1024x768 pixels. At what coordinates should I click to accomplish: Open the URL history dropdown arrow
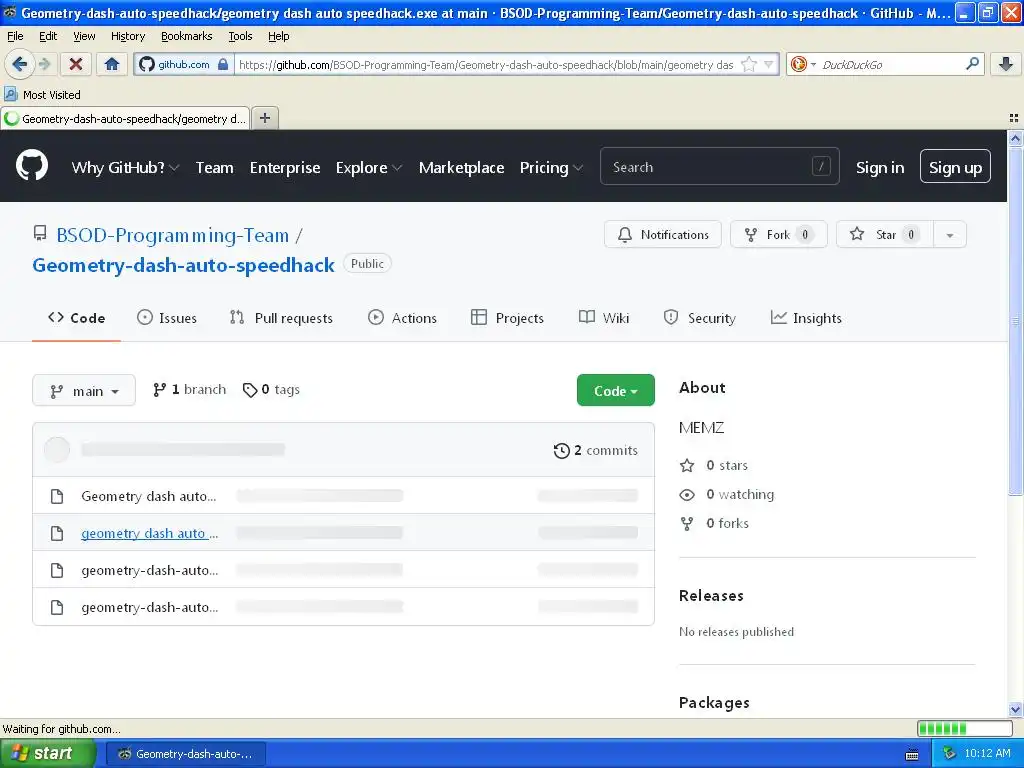pos(769,64)
